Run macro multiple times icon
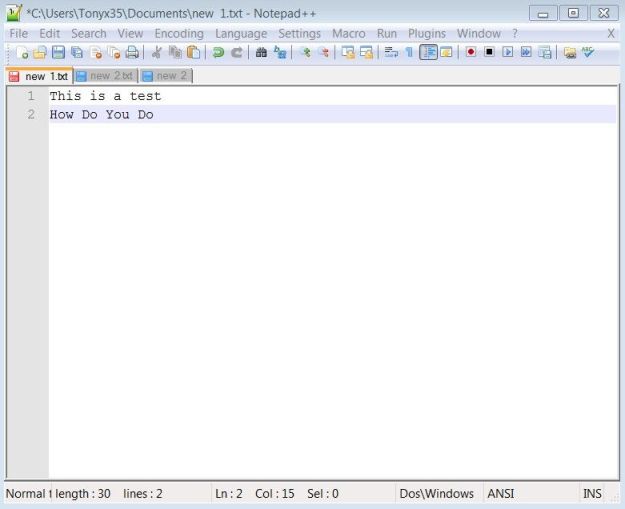The width and height of the screenshot is (625, 509). click(526, 52)
